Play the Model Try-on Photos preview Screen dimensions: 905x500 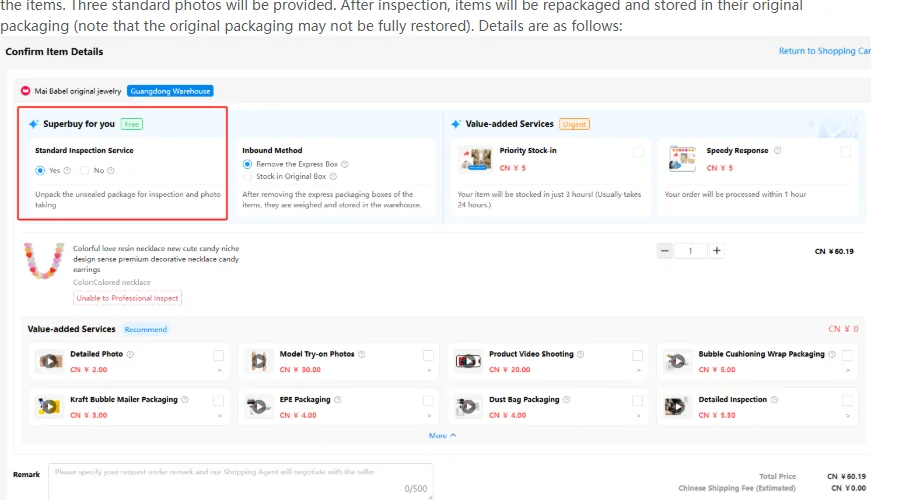[x=259, y=361]
